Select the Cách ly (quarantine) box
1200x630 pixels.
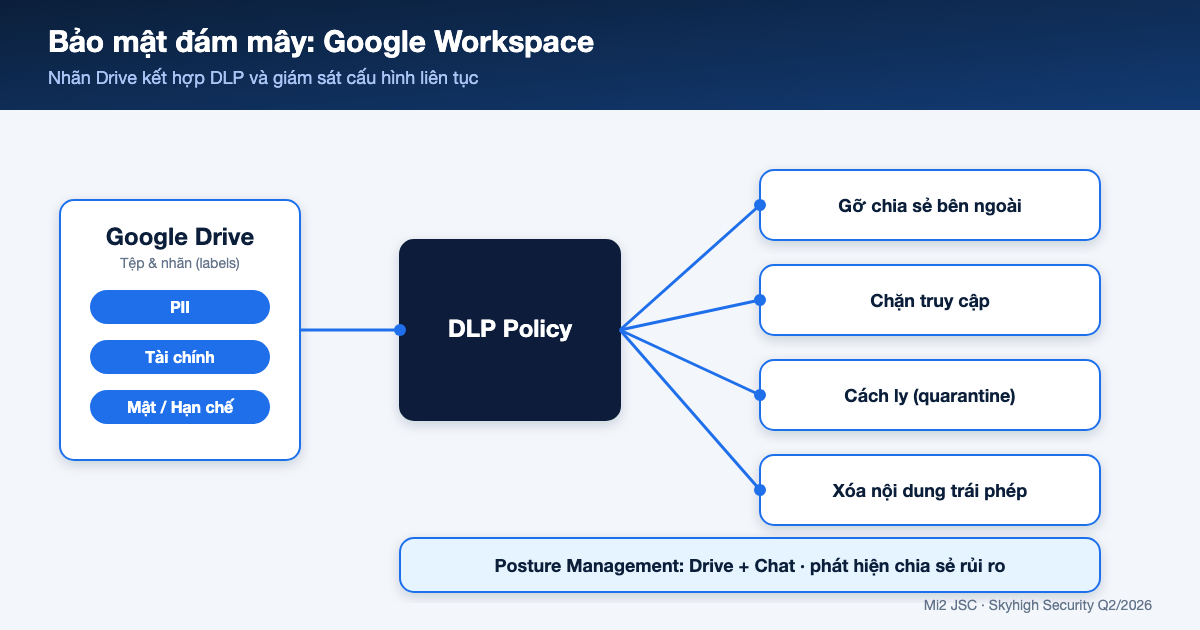coord(930,395)
